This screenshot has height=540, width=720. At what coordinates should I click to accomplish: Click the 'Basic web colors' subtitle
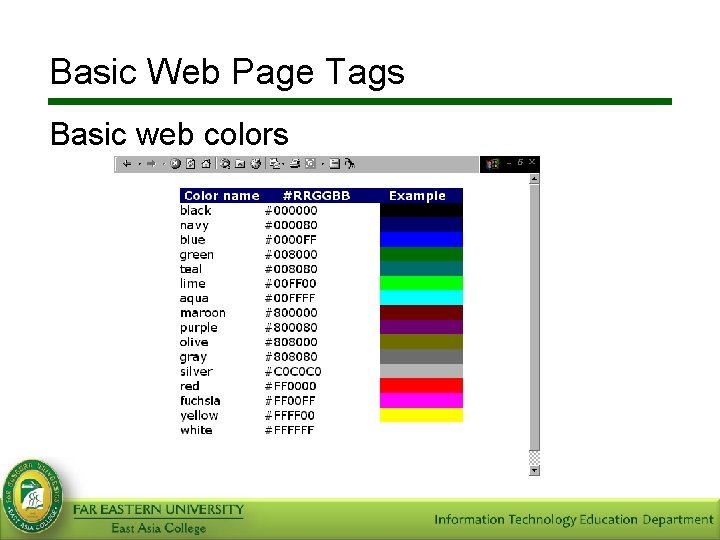(169, 134)
